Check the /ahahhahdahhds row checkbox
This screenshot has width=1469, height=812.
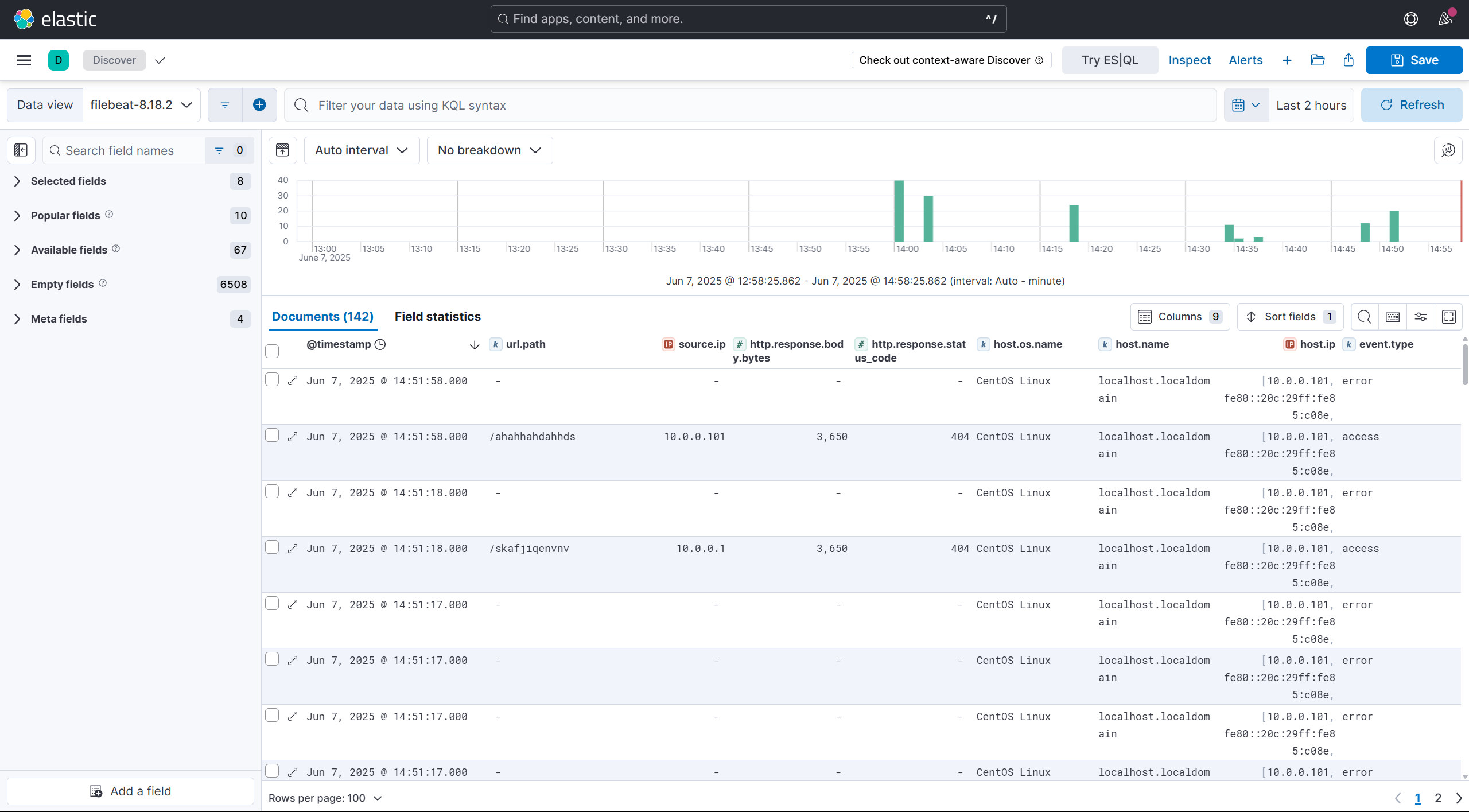tap(272, 436)
